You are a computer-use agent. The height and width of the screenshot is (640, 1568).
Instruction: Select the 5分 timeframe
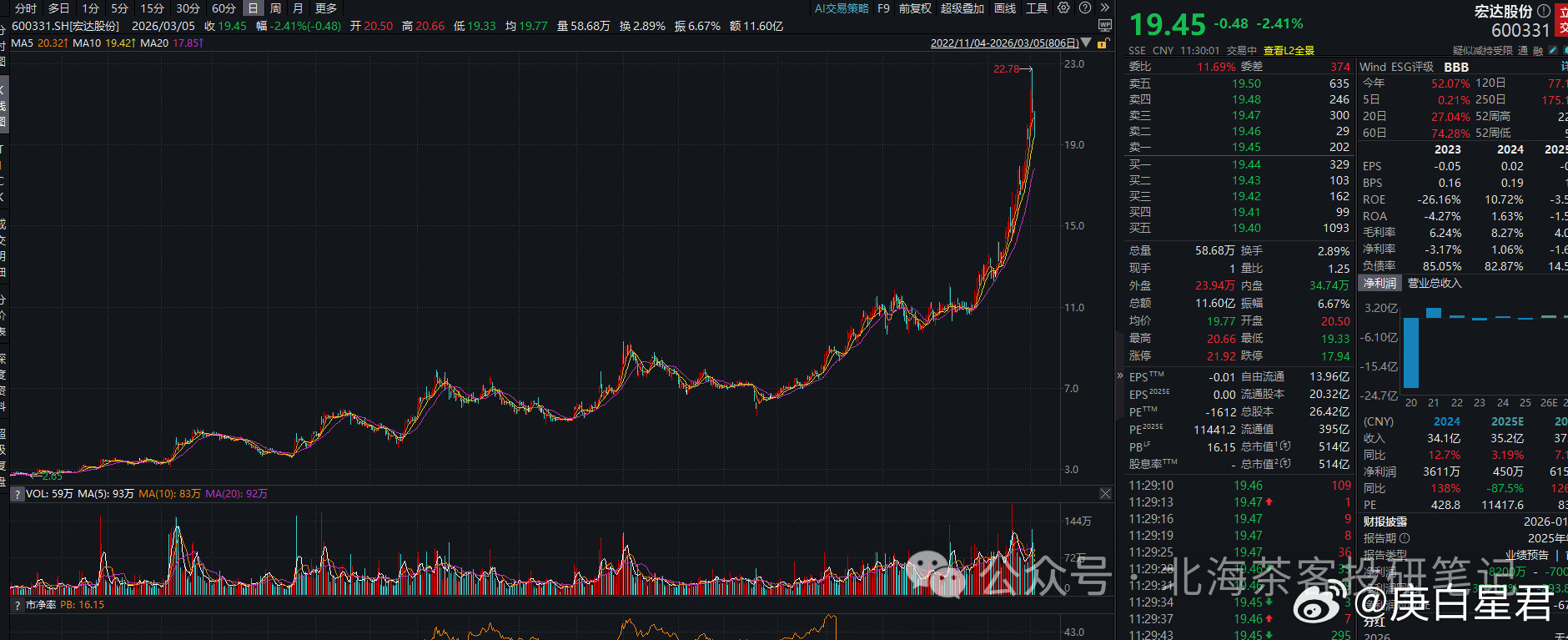click(x=119, y=8)
